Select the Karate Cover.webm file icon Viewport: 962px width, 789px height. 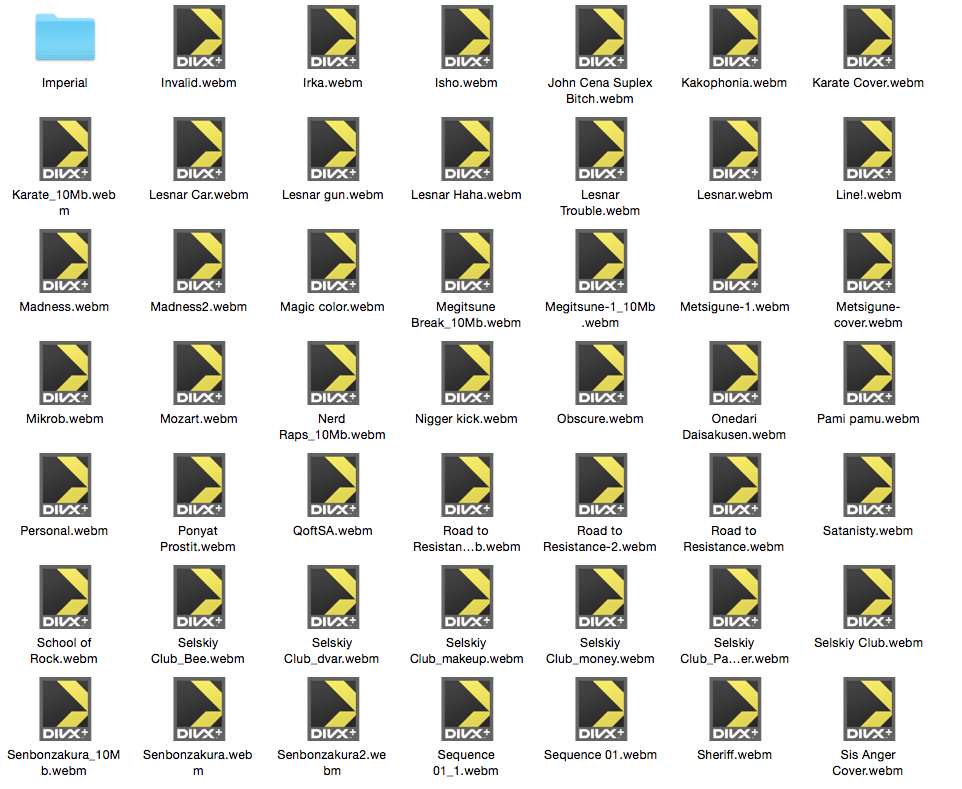coord(869,37)
